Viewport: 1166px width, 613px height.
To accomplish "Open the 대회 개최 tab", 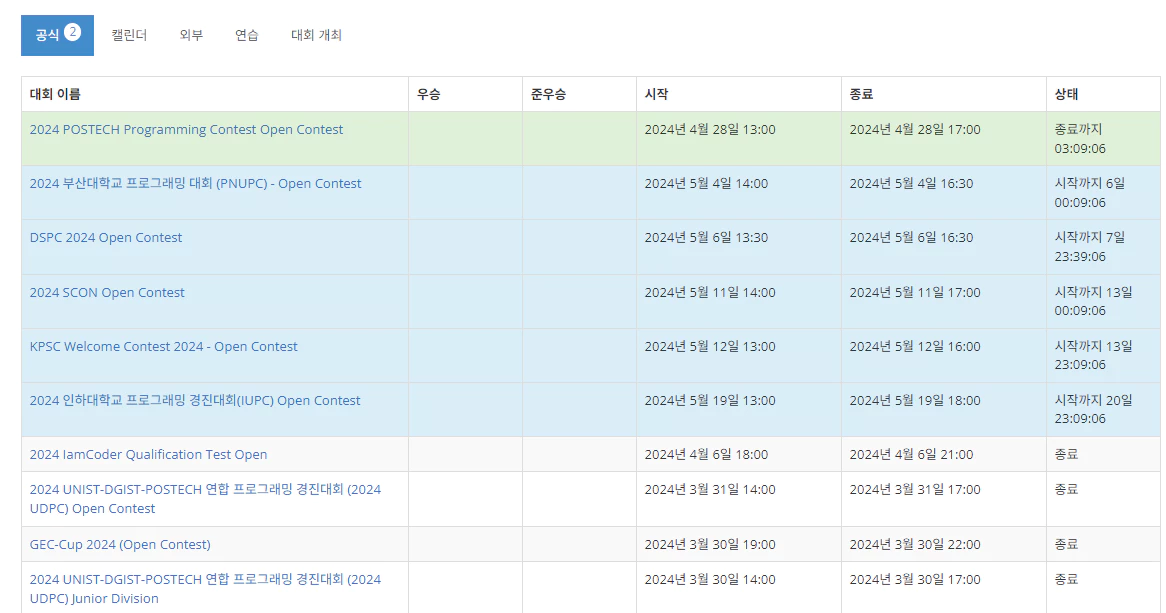I will point(316,35).
